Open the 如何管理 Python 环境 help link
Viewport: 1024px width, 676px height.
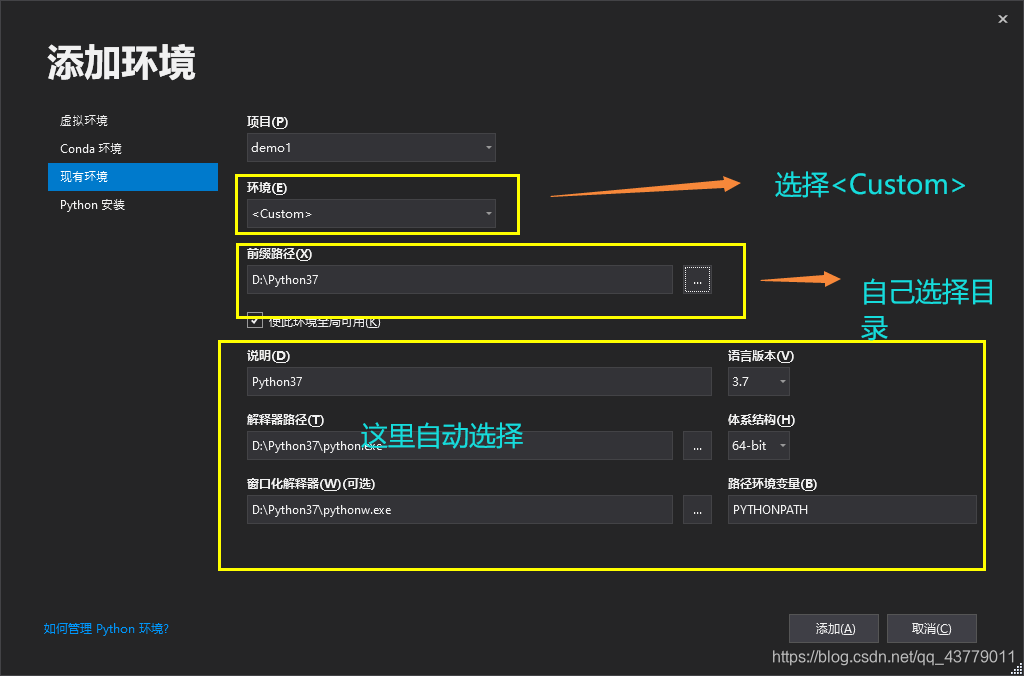click(106, 629)
